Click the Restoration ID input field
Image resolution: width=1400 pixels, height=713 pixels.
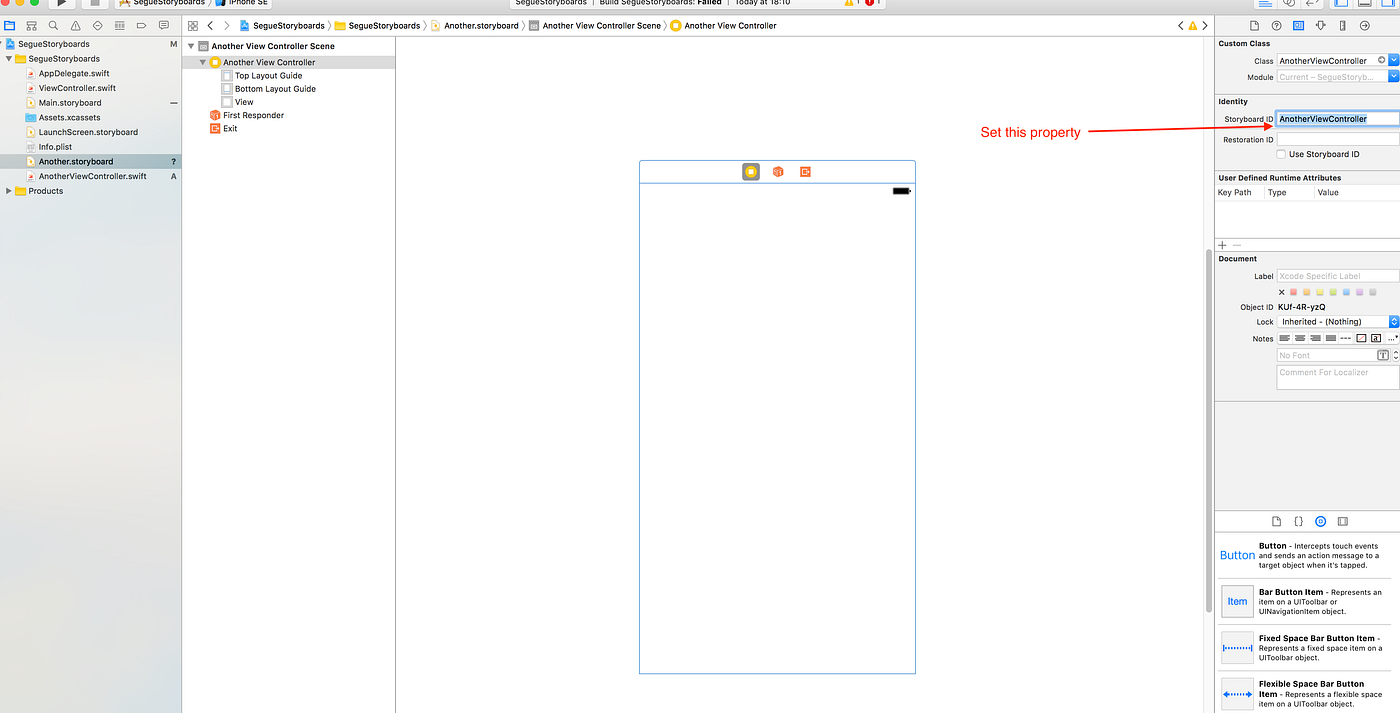click(x=1337, y=139)
